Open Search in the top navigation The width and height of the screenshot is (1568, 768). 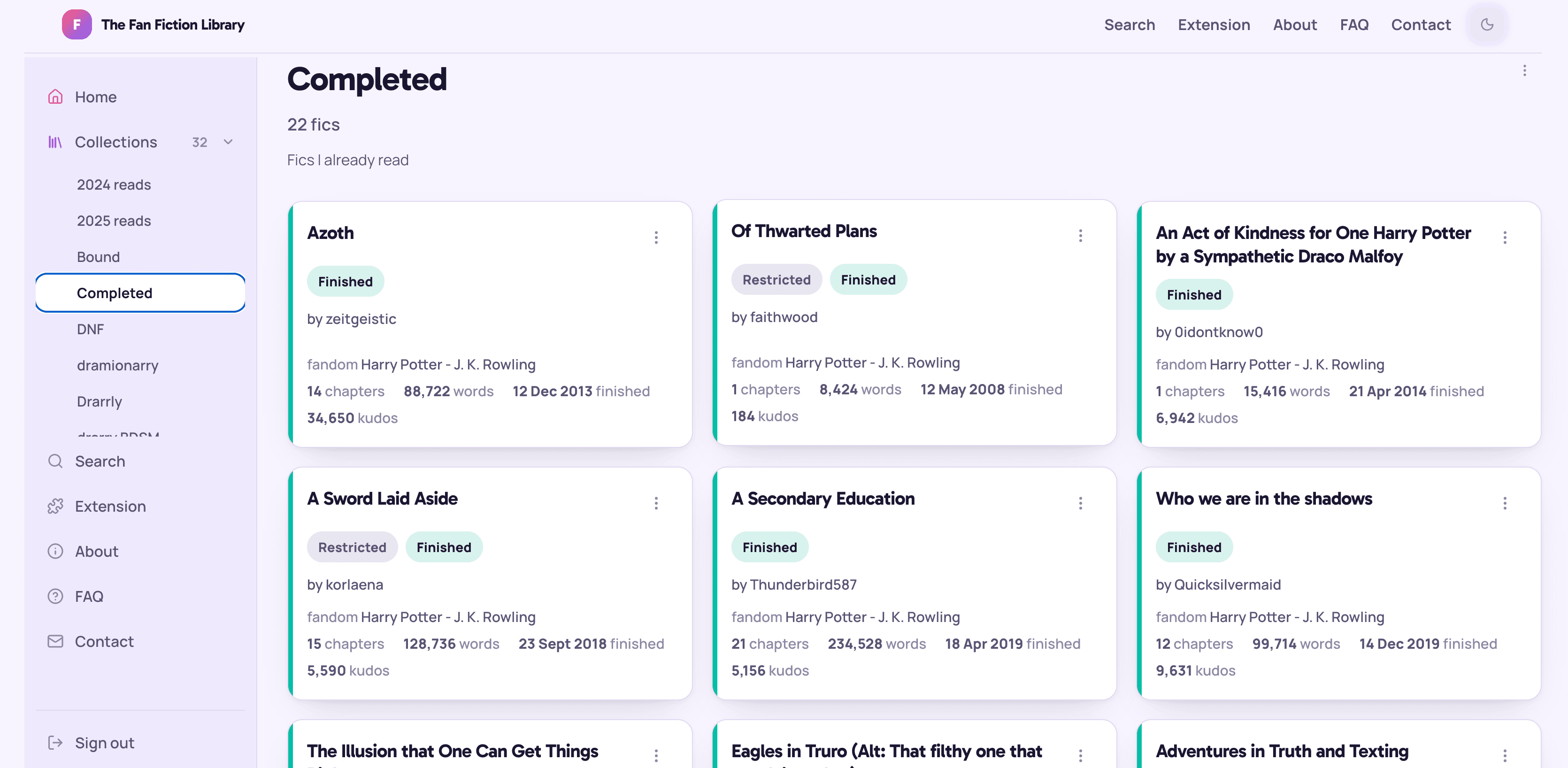coord(1129,24)
